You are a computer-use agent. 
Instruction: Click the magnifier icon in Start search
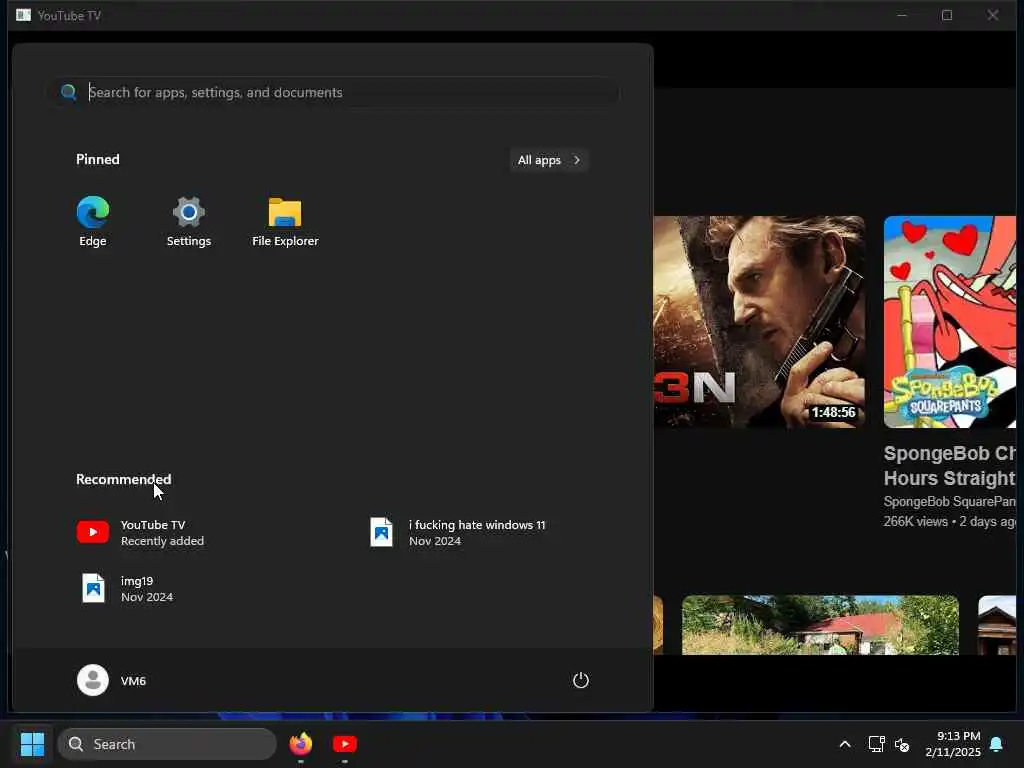[x=69, y=92]
